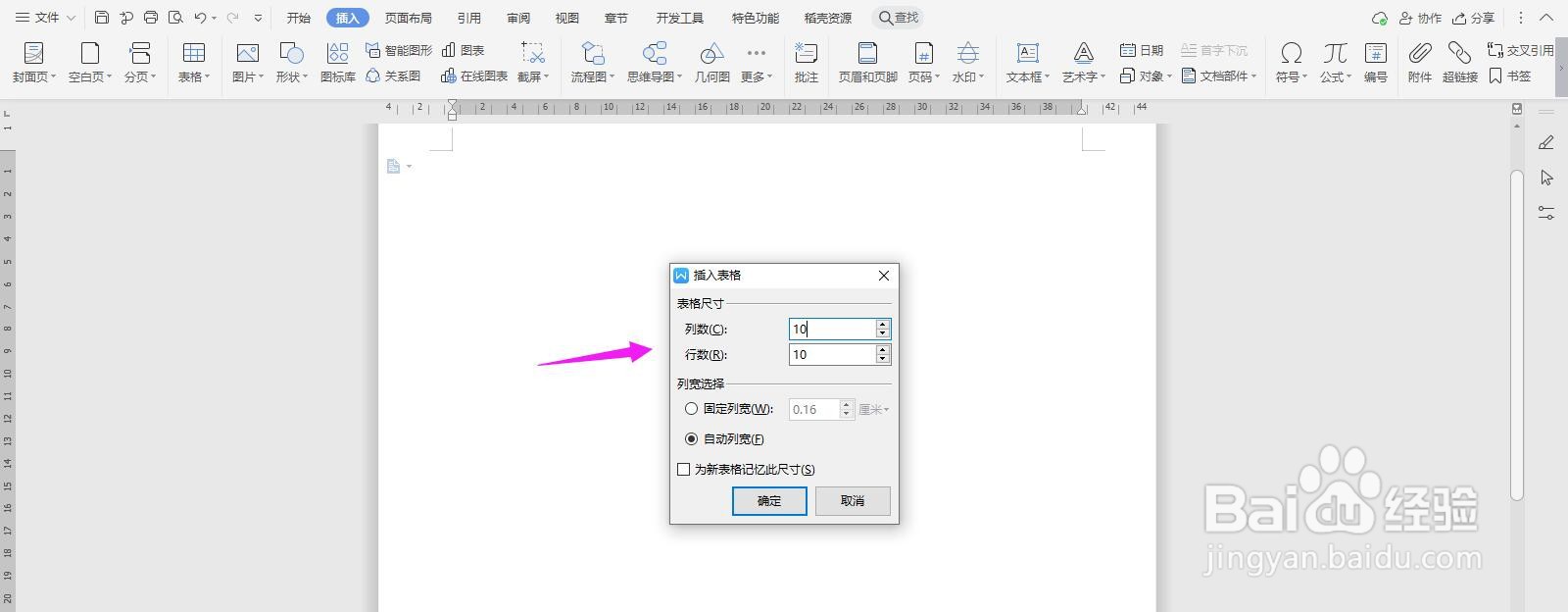Open the 形状 shapes tool
Screen dimensions: 1568x612
click(x=291, y=62)
